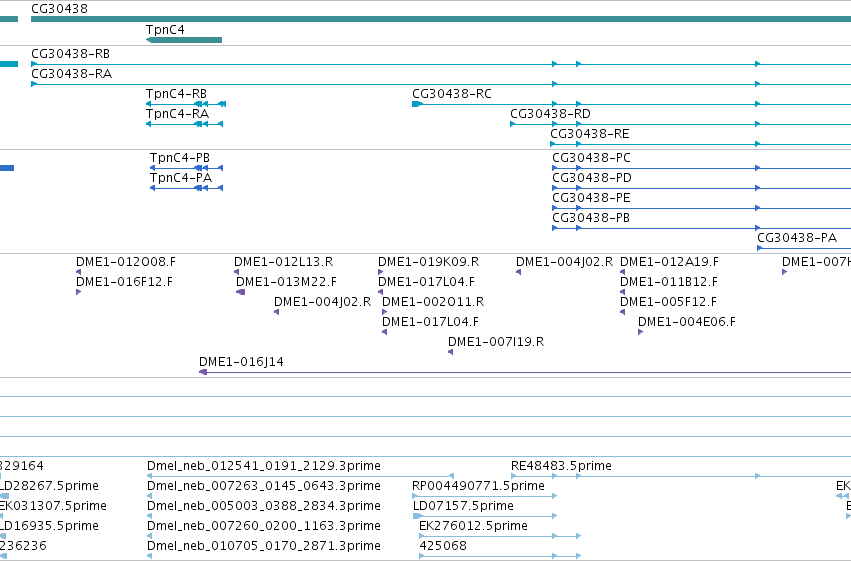Open the CG30438-PE protein label
Screen dimensions: 851x561
[591, 198]
